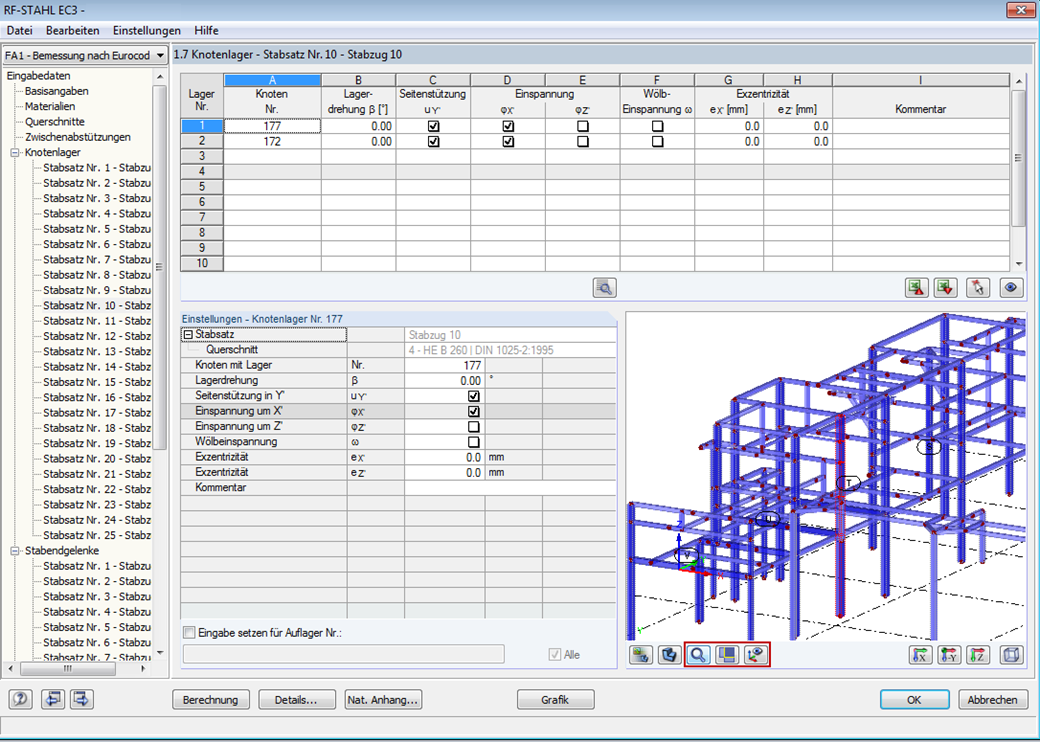Click the Berechnung button
The width and height of the screenshot is (1040, 742).
pos(211,700)
